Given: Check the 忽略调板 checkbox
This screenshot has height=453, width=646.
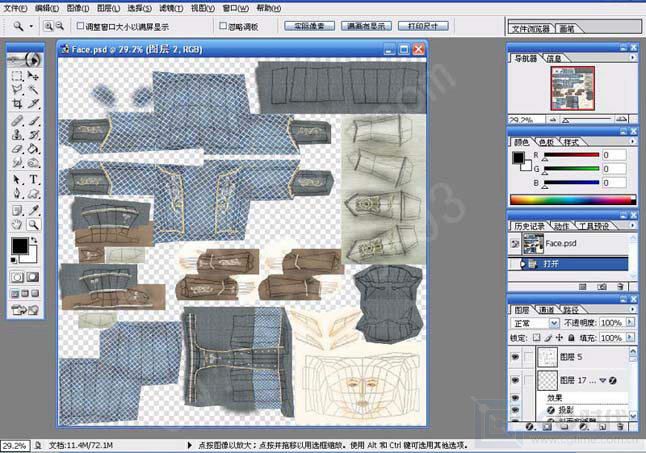Looking at the screenshot, I should tap(223, 26).
